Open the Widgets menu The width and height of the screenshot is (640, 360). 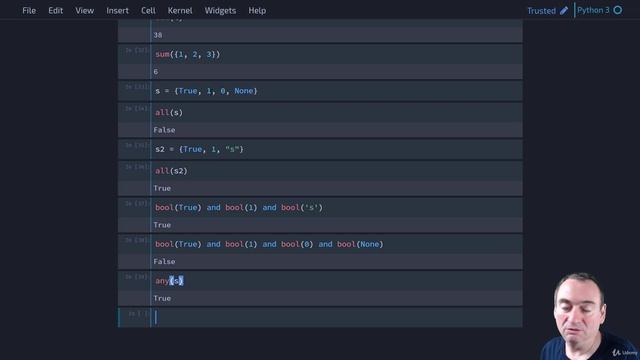coord(220,11)
